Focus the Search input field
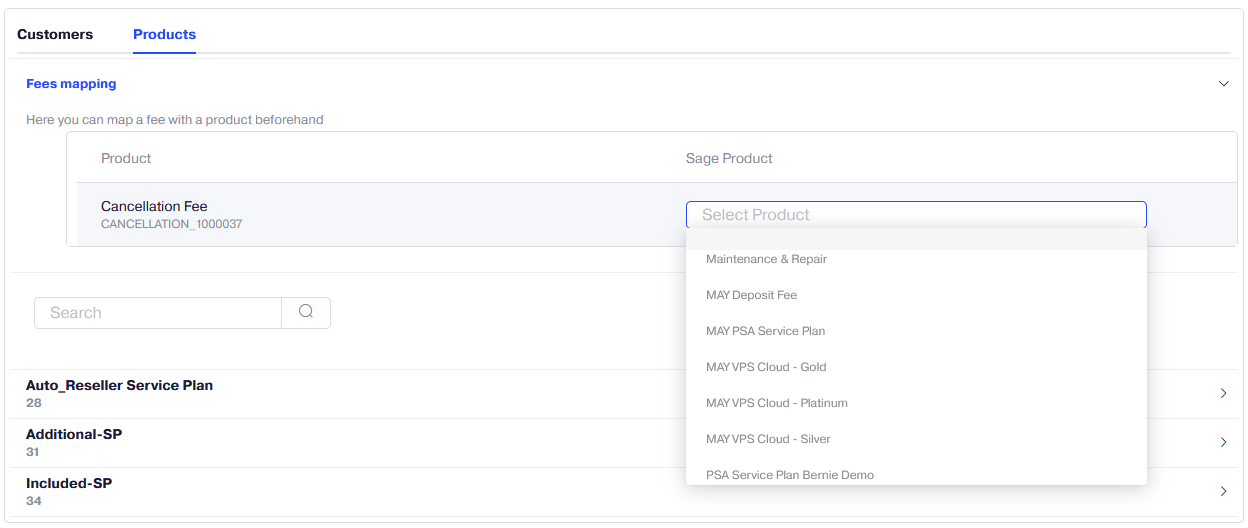The width and height of the screenshot is (1248, 528). [x=158, y=313]
